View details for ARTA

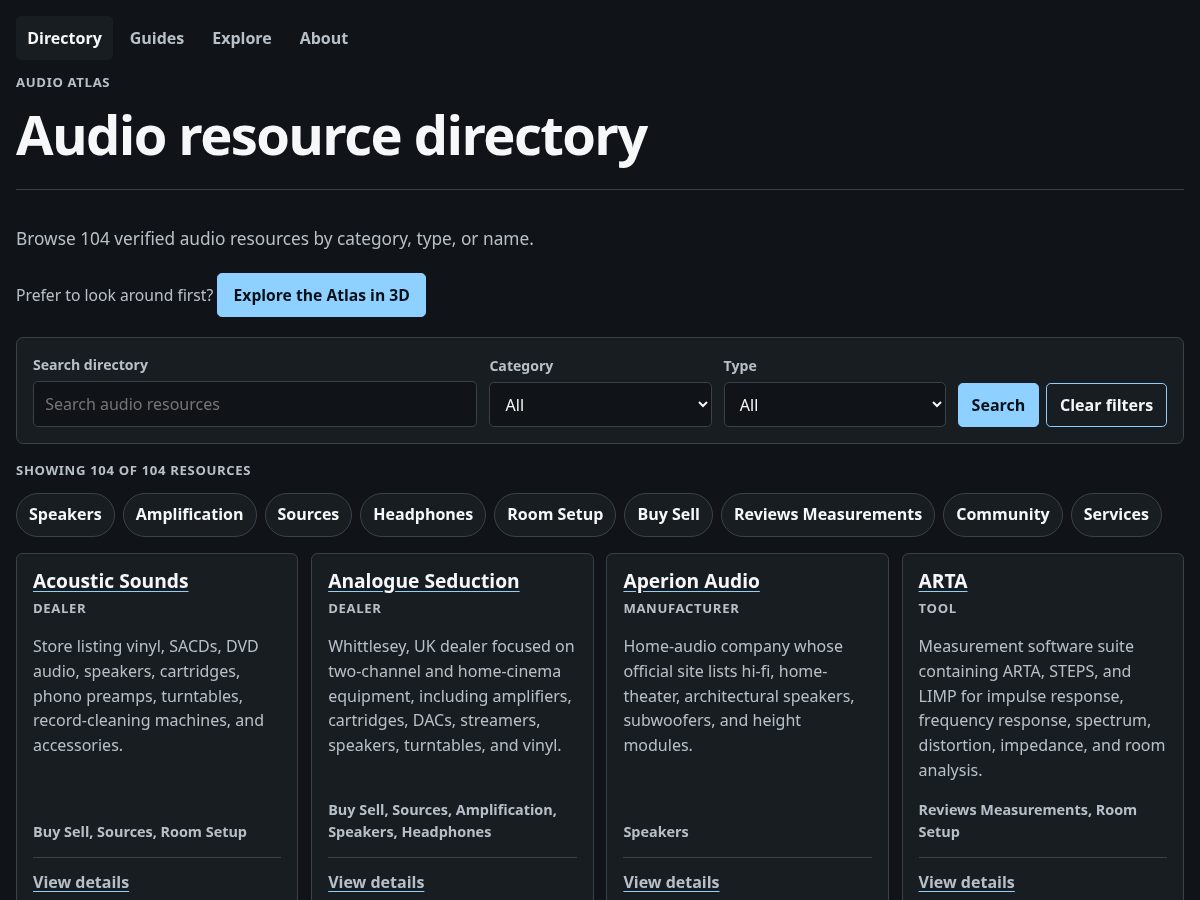tap(966, 882)
